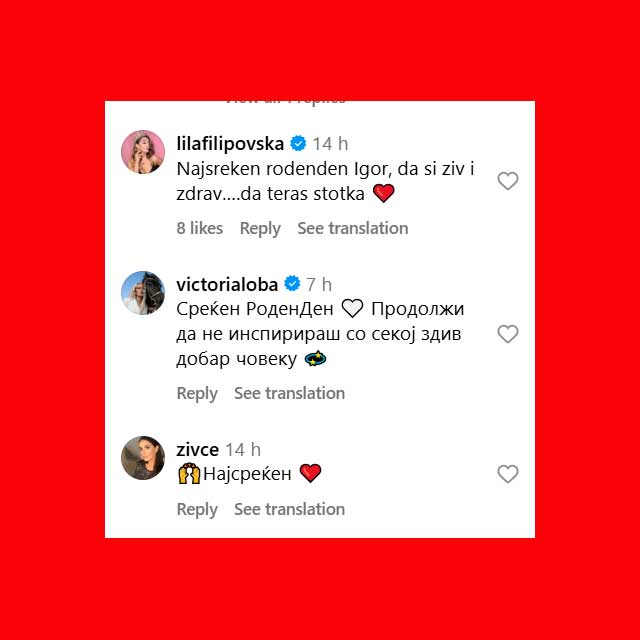Open lilafilipovska's profile picture
Screen dimensions: 640x640
143,152
